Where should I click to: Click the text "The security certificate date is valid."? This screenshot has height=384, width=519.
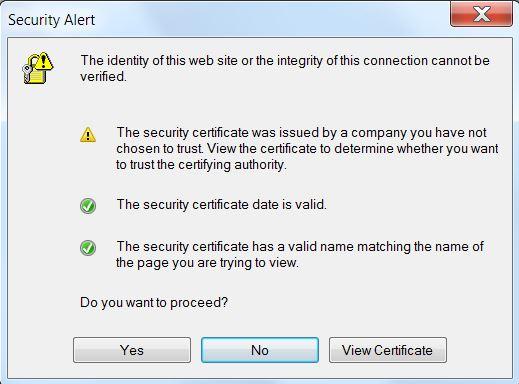(222, 205)
